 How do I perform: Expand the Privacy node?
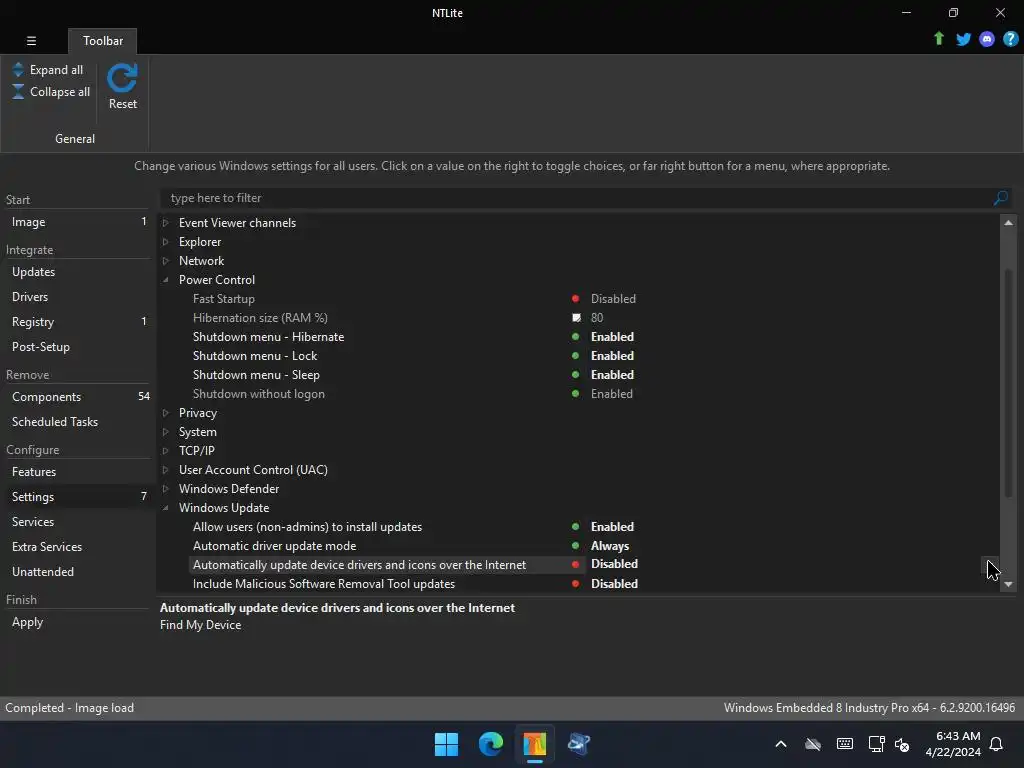166,413
